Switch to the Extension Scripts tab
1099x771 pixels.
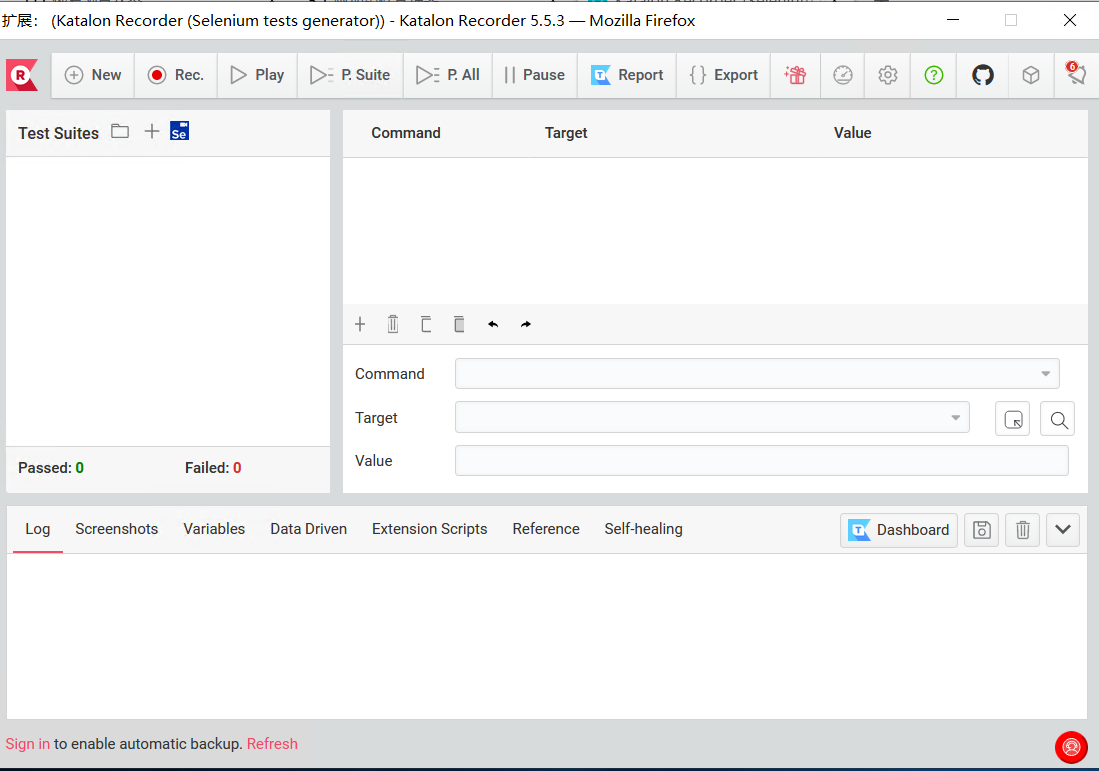pyautogui.click(x=430, y=529)
